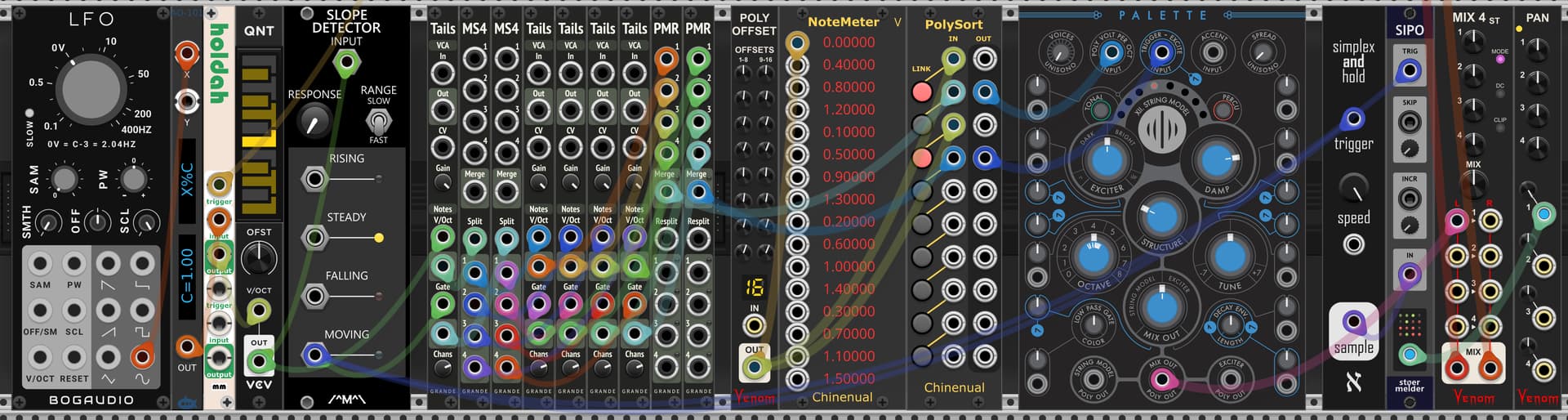Screen dimensions: 1568x420
Task: Click the NoteMeter 1.50000 reading
Action: [849, 378]
